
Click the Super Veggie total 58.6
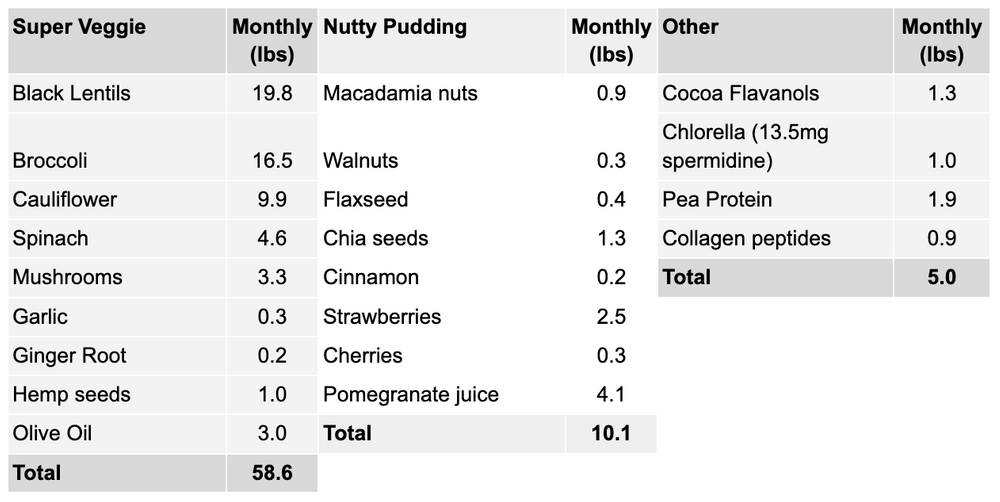coord(271,473)
